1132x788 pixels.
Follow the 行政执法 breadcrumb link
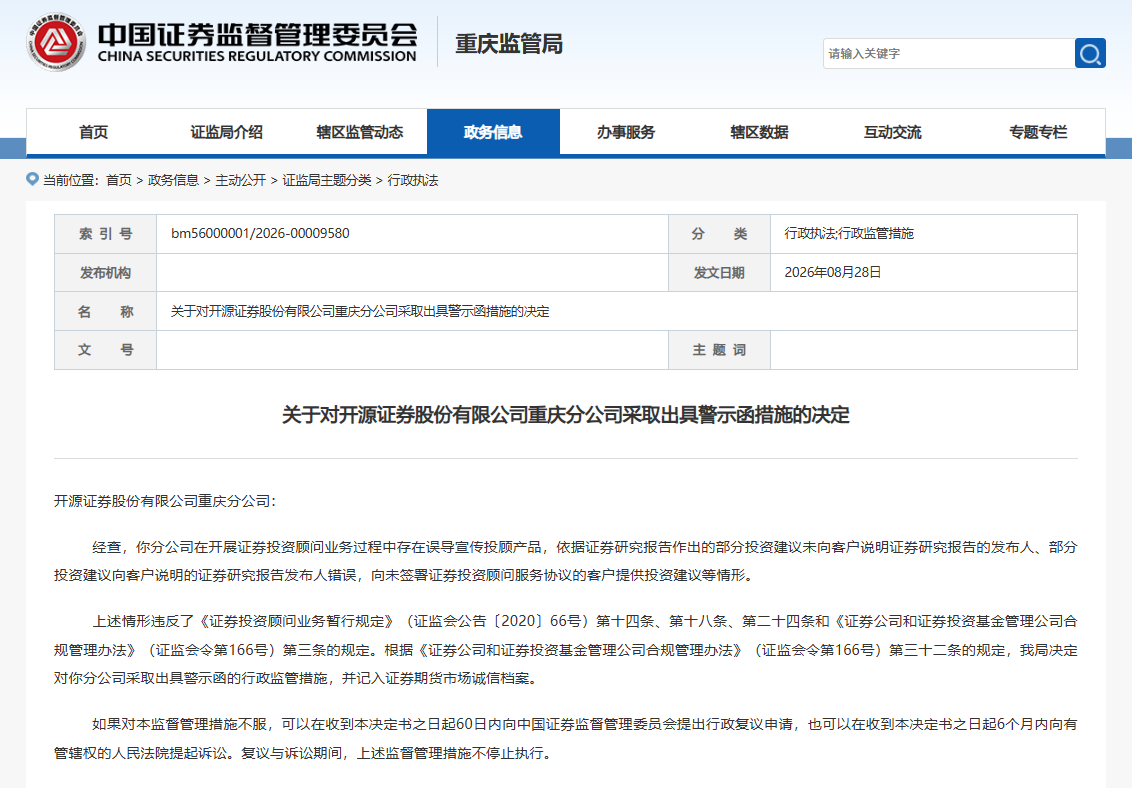(x=413, y=180)
